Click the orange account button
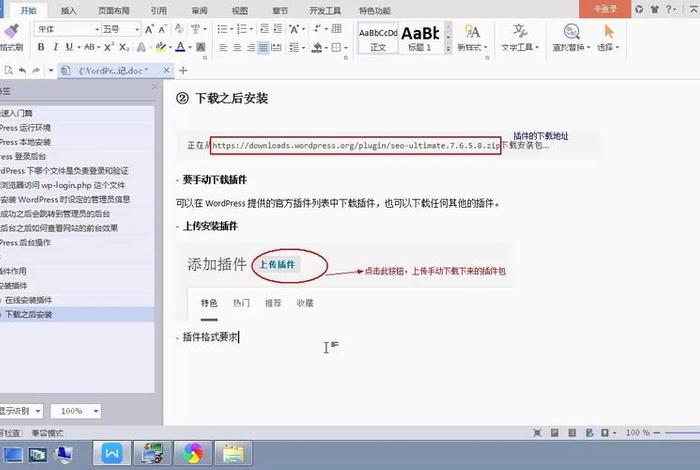Screen dimensions: 700x470 [605, 9]
